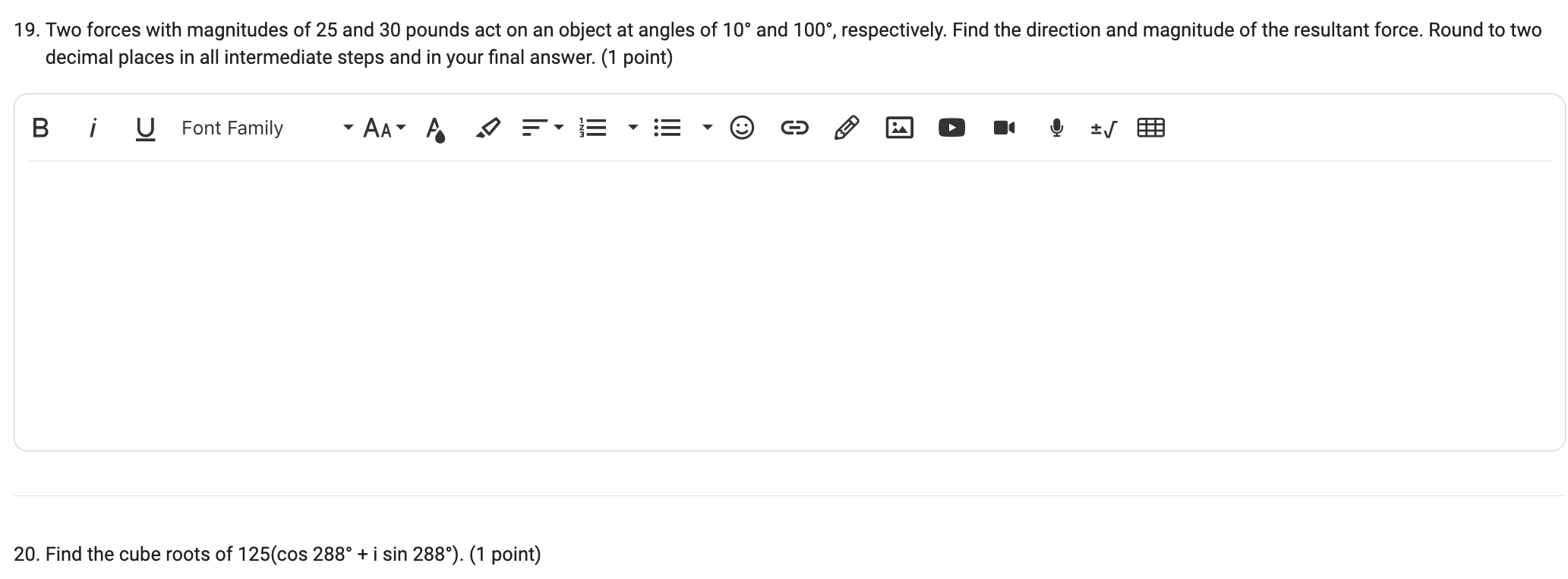This screenshot has height=579, width=1568.
Task: Toggle bold formatting
Action: [x=40, y=128]
